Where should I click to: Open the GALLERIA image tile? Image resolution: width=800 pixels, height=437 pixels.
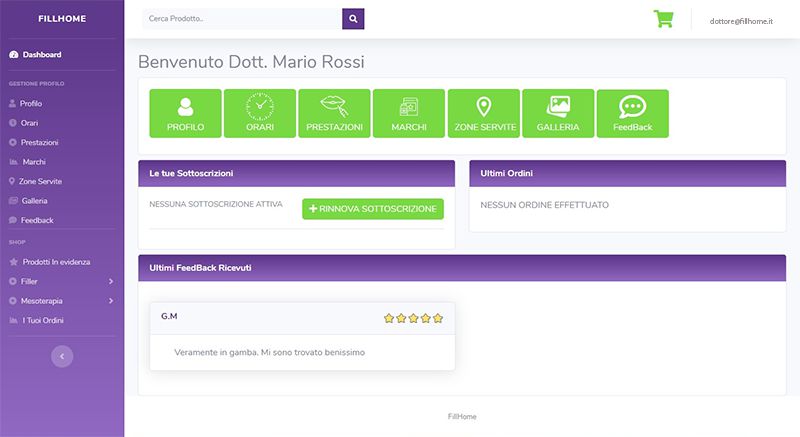point(558,113)
